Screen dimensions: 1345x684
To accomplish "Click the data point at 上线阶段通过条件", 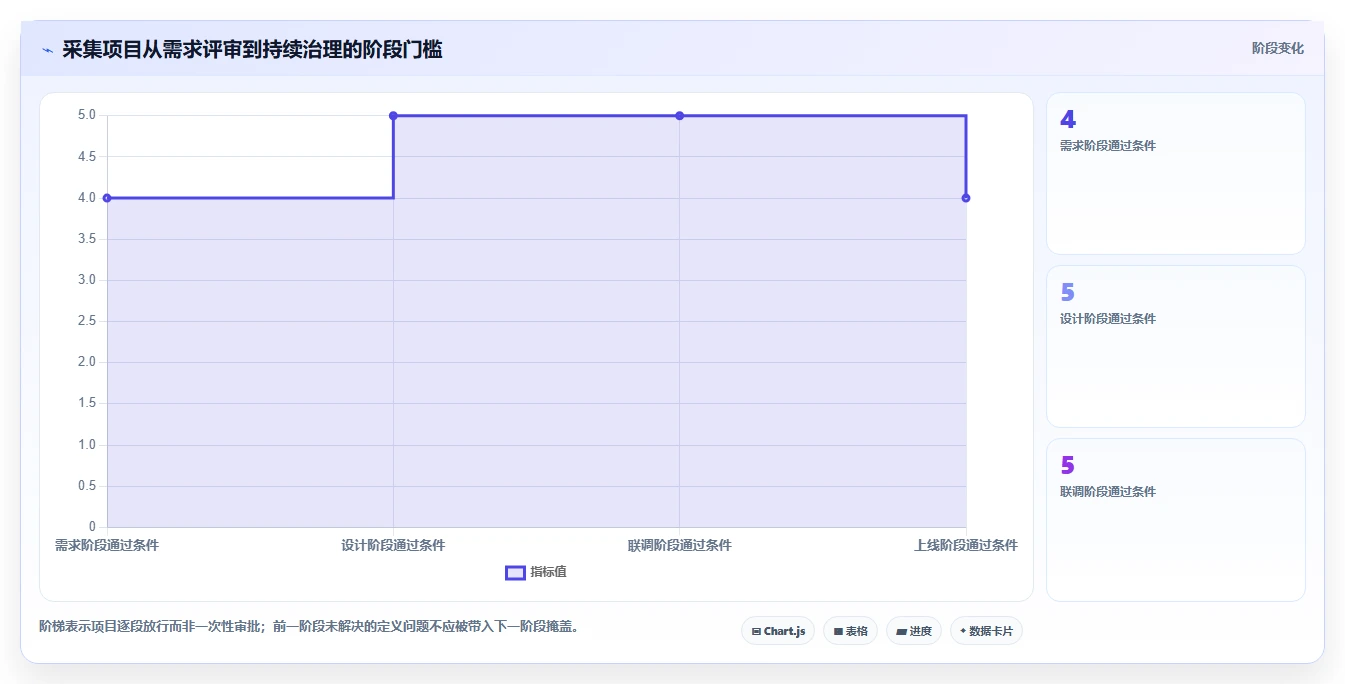I will click(x=966, y=198).
